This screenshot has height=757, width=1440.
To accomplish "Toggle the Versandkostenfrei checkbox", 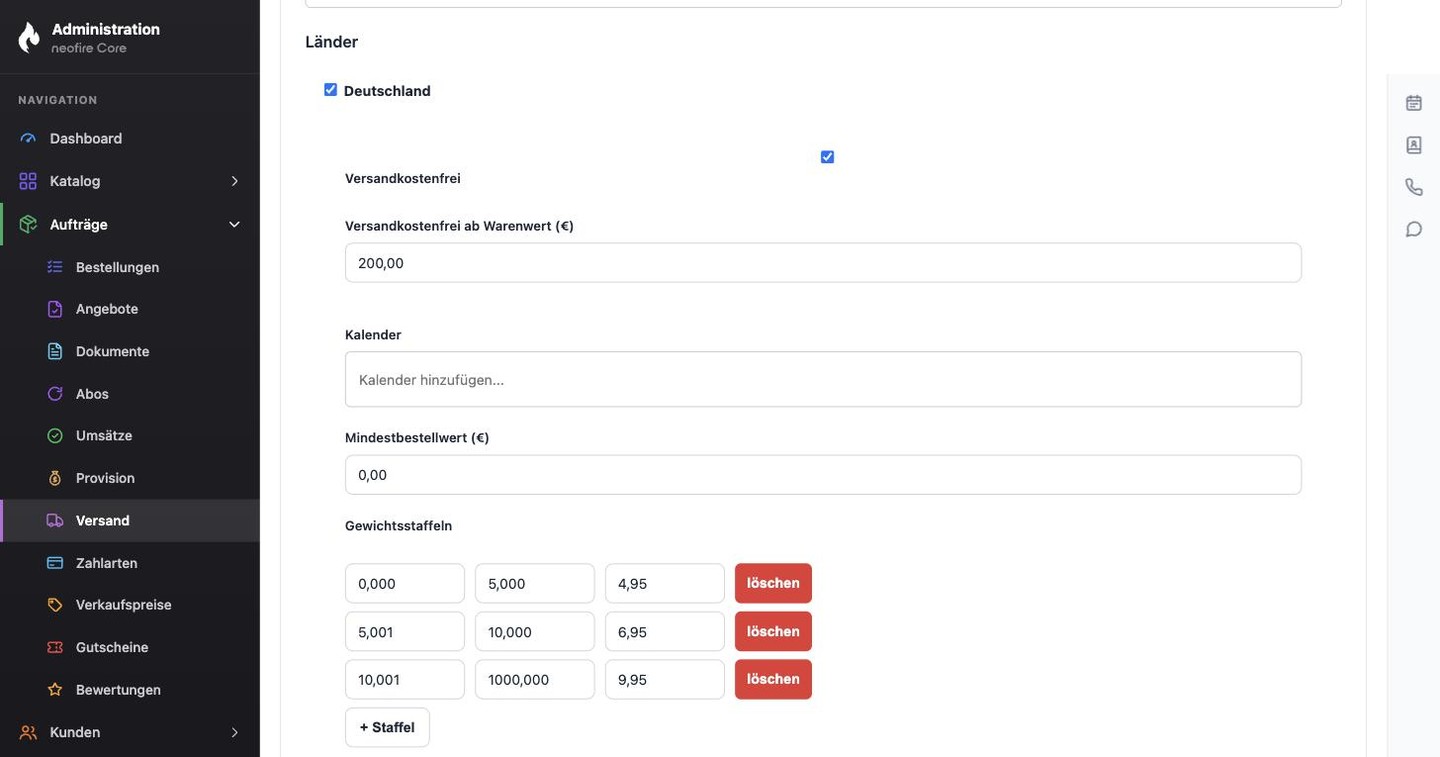I will tap(827, 157).
